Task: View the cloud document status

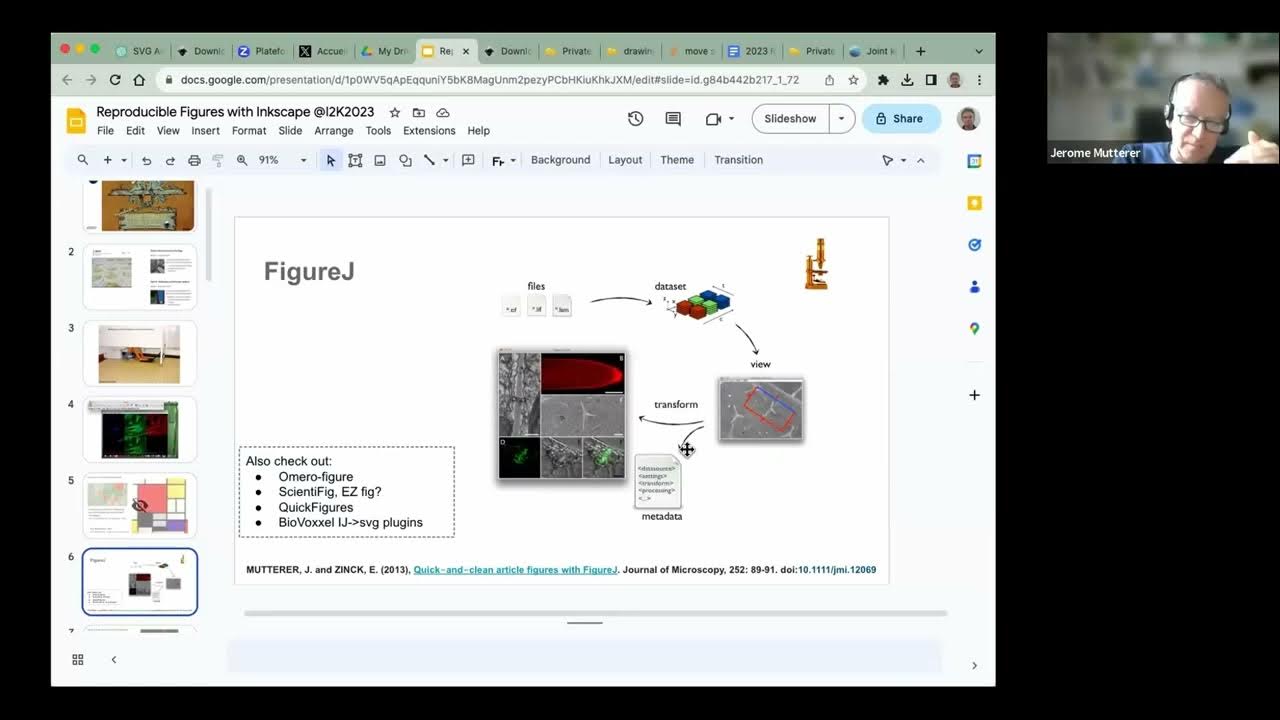Action: click(x=443, y=113)
